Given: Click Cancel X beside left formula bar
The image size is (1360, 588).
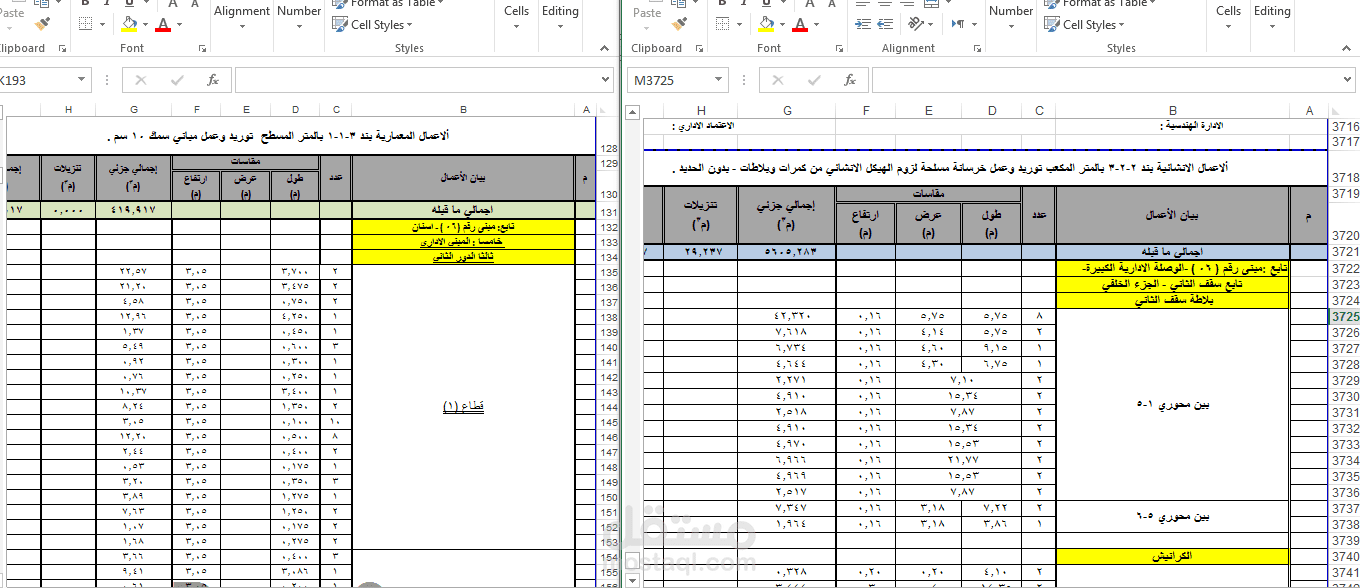Looking at the screenshot, I should click(x=140, y=80).
